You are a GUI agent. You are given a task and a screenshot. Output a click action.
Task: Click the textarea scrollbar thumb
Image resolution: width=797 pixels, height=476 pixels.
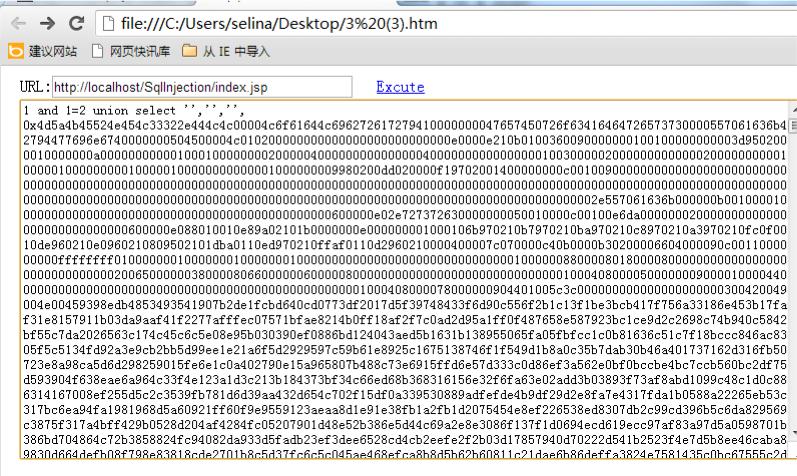793,125
